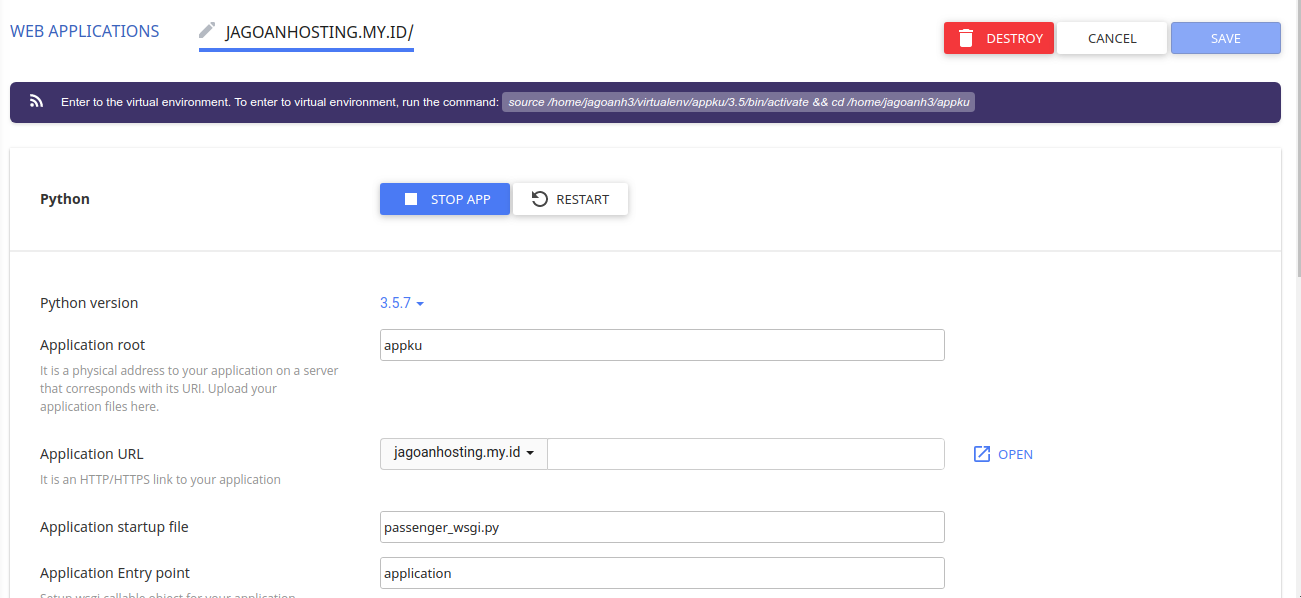The height and width of the screenshot is (598, 1301).
Task: Save the application settings
Action: pyautogui.click(x=1226, y=38)
